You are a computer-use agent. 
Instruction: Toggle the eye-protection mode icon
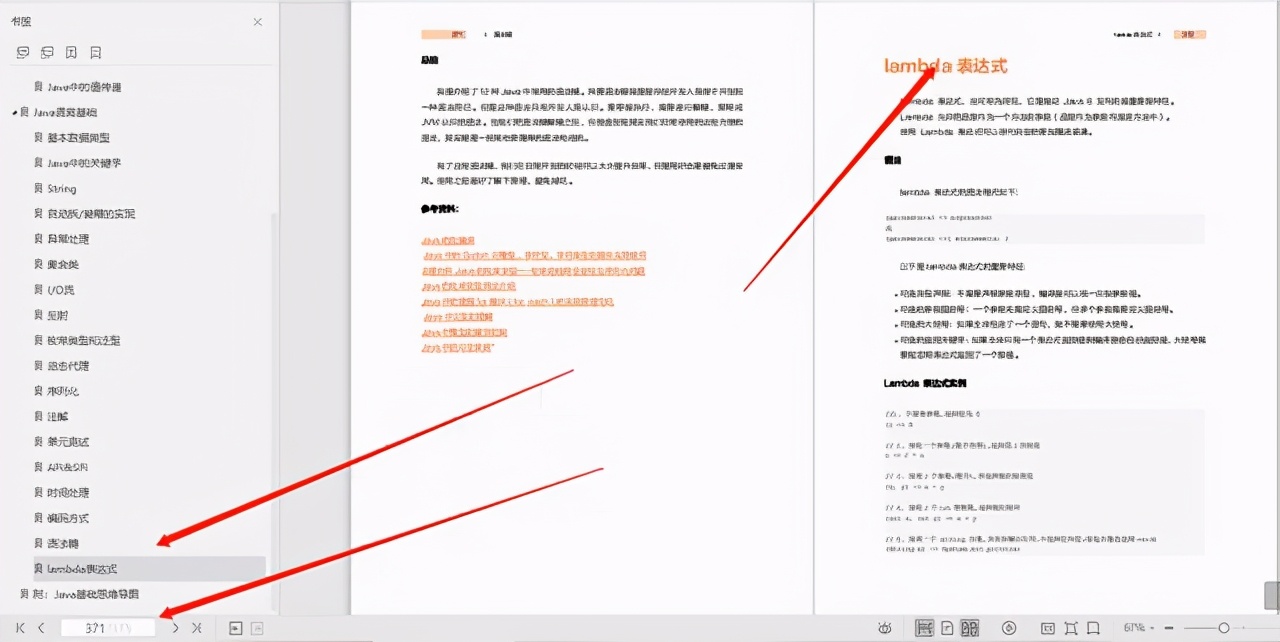point(885,628)
